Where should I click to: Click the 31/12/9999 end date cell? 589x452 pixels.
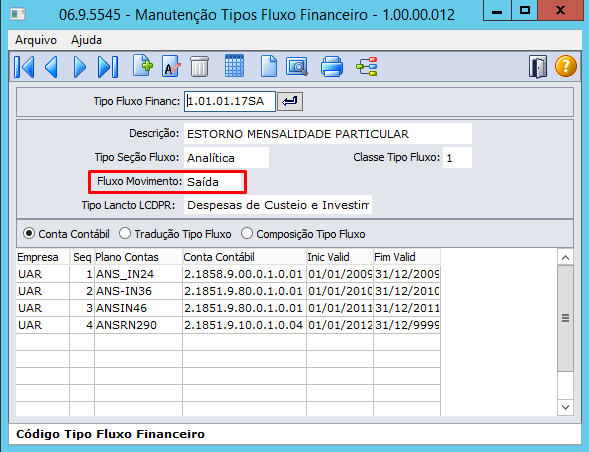pyautogui.click(x=407, y=325)
